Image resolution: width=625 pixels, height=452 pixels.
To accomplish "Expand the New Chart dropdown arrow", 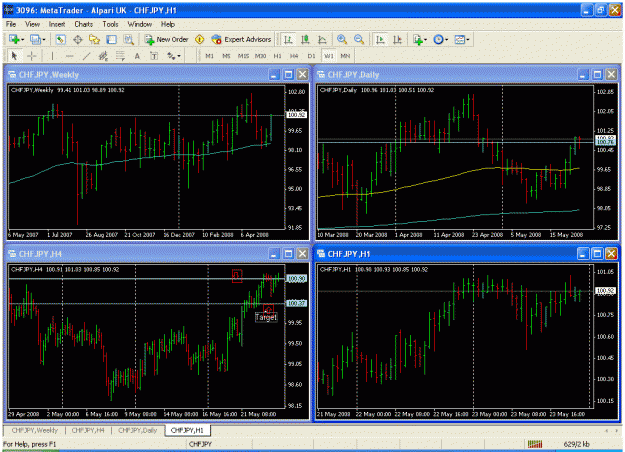I will 23,39.
